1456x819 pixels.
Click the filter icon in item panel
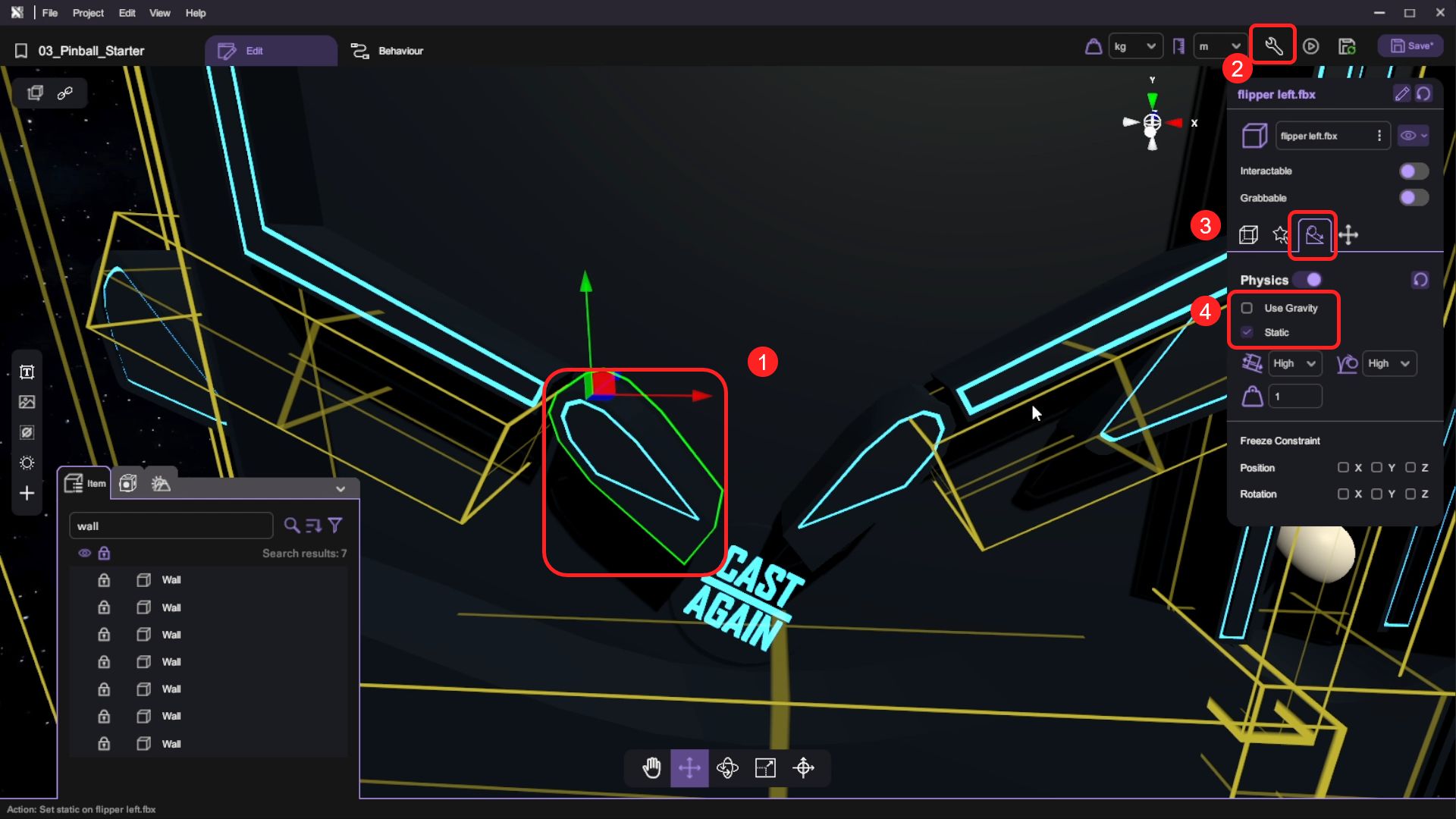coord(335,525)
